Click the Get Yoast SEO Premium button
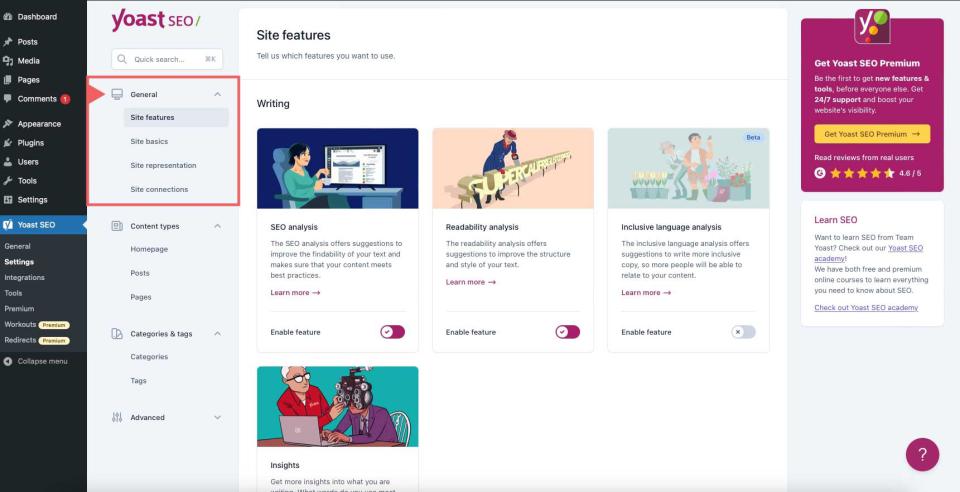 [871, 134]
